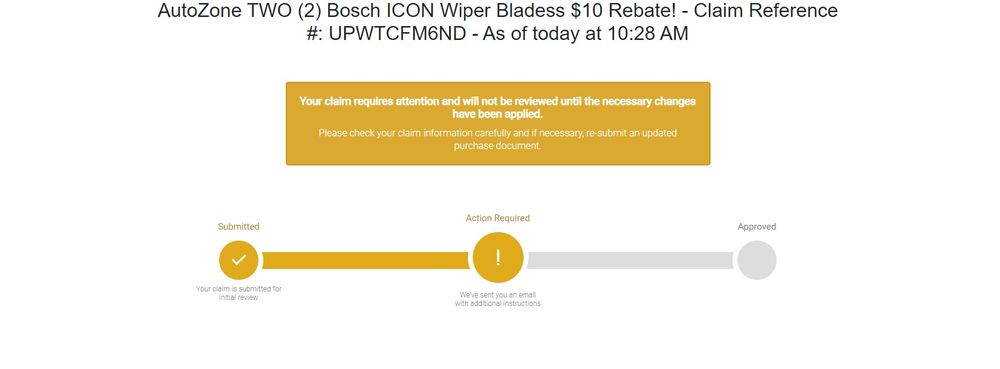Click the bold 'Your claim requires attention' heading
Viewport: 1000px width, 369px height.
click(x=497, y=107)
